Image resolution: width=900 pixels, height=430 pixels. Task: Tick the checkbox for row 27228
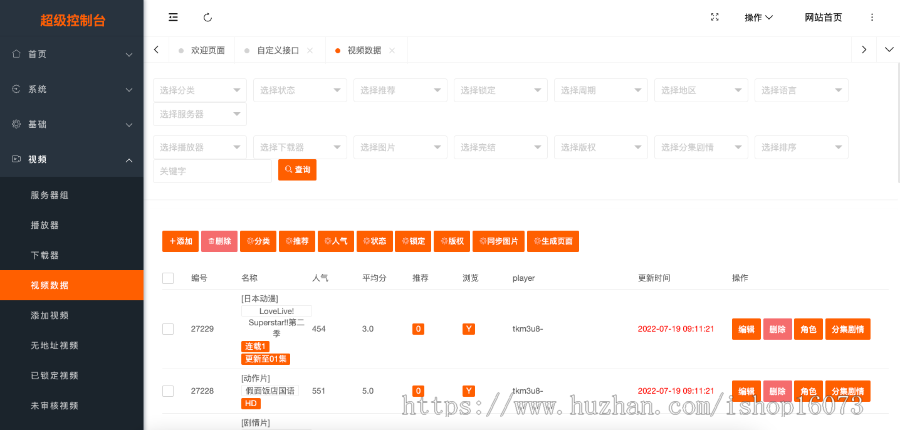click(168, 391)
